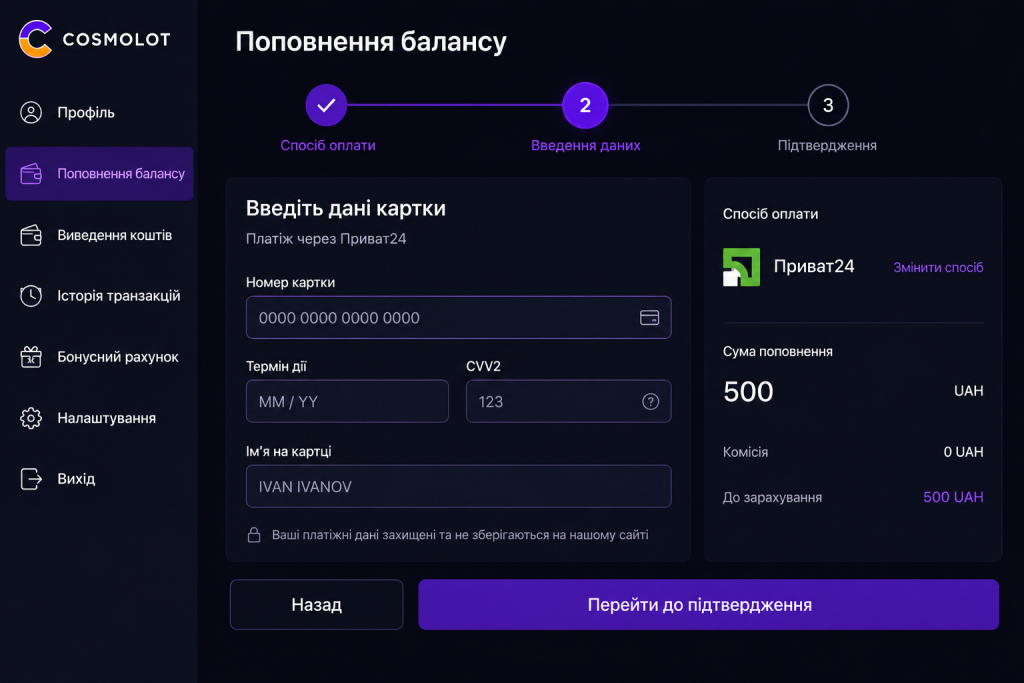Click Змінити спосіб link
The width and height of the screenshot is (1024, 683).
click(x=938, y=267)
